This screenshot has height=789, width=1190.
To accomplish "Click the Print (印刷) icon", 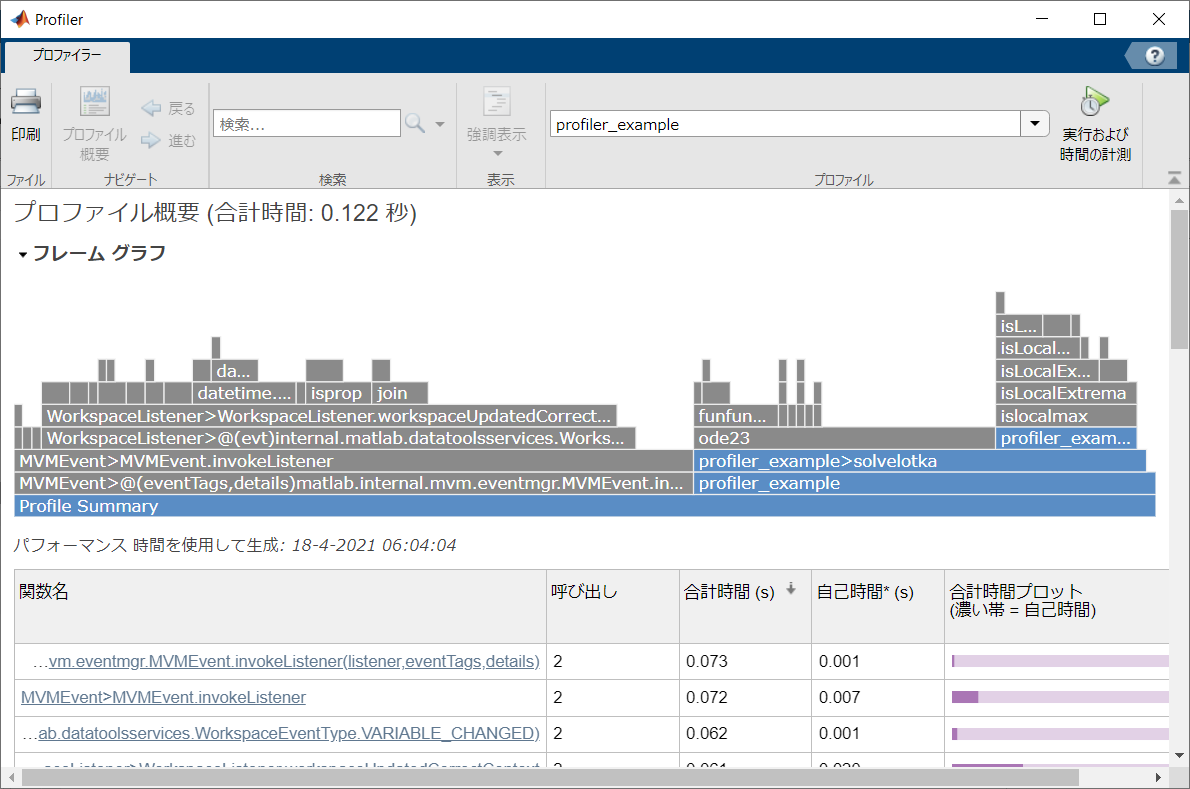I will coord(26,103).
